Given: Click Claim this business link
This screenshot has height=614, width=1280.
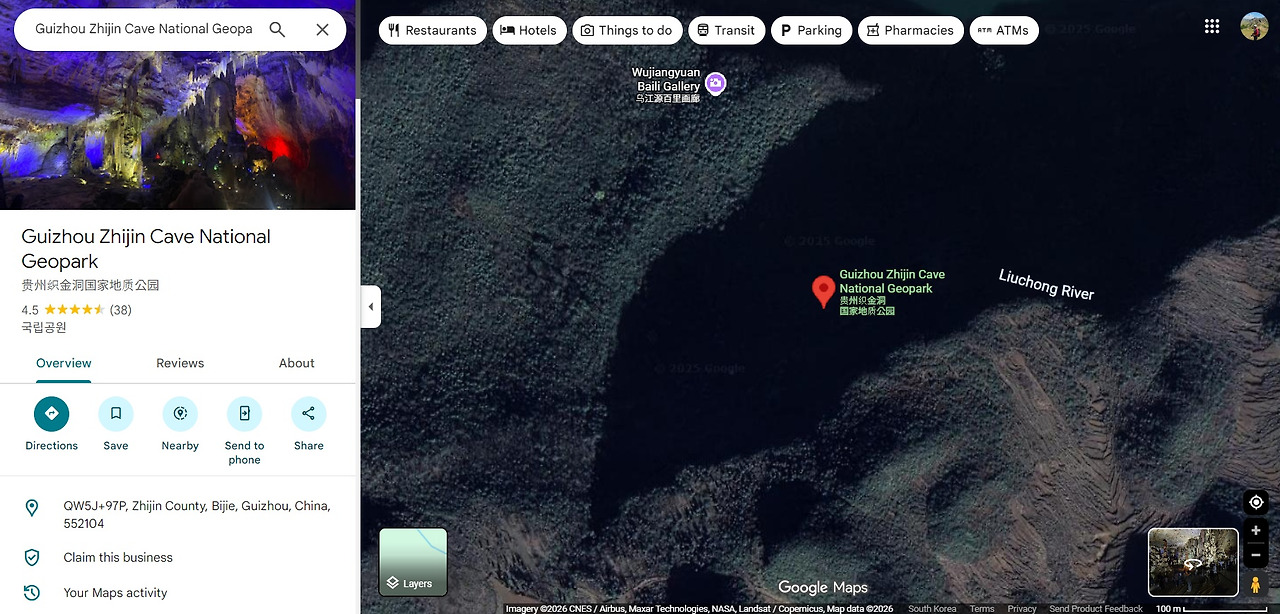Looking at the screenshot, I should tap(118, 558).
